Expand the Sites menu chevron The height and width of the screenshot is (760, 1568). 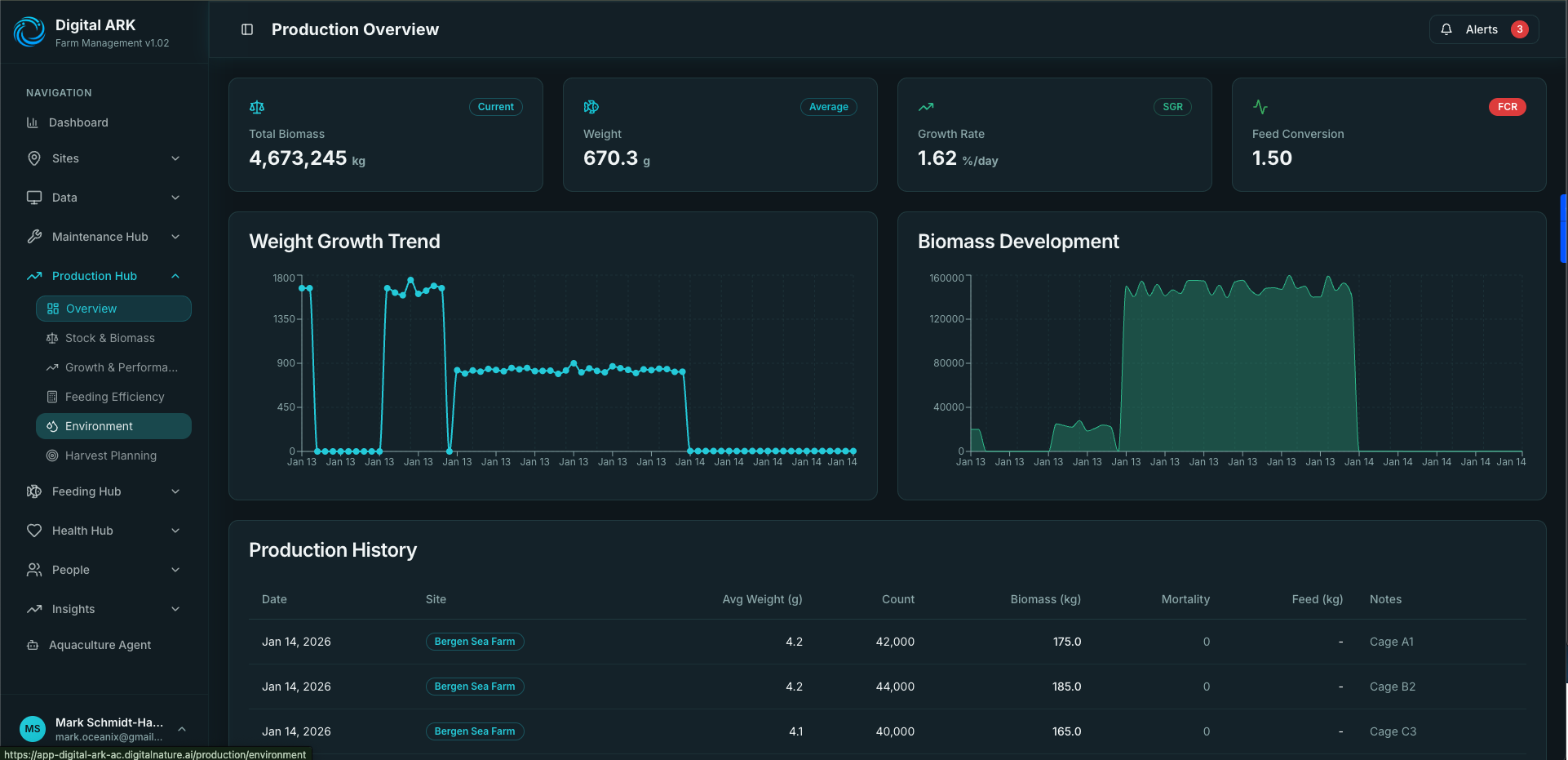point(175,158)
